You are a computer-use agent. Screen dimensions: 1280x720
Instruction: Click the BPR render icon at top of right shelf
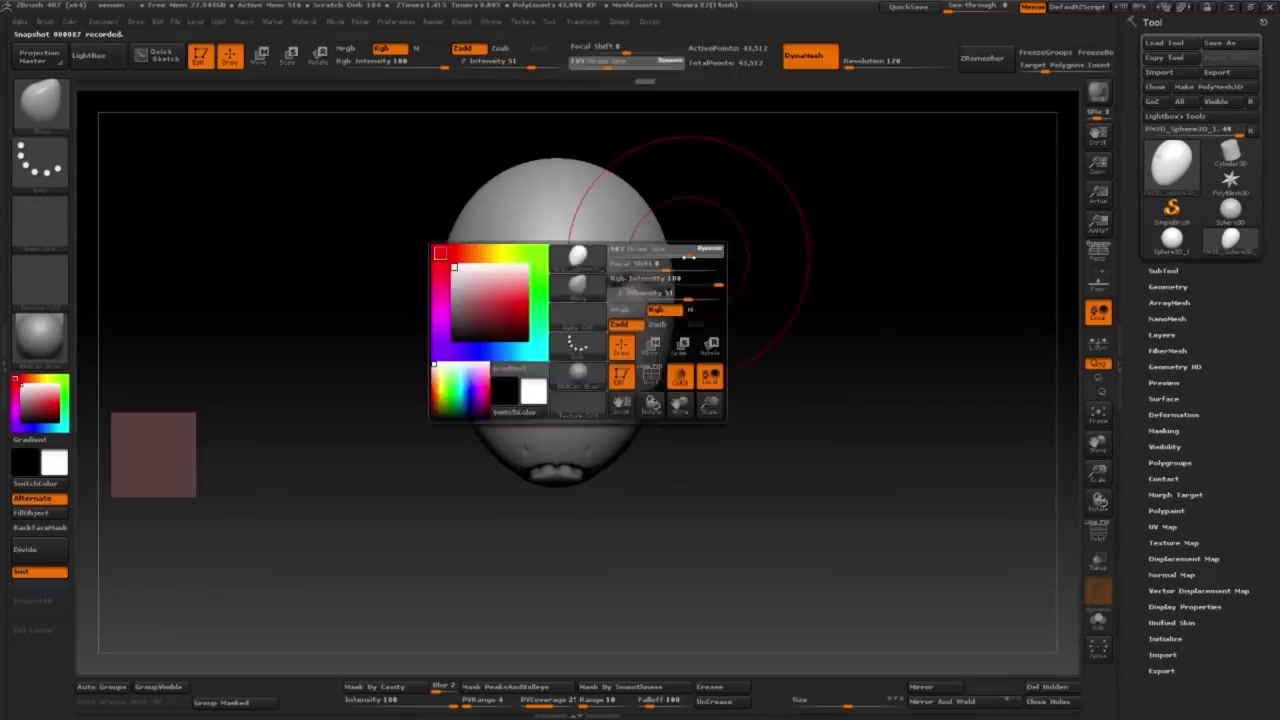(1098, 94)
